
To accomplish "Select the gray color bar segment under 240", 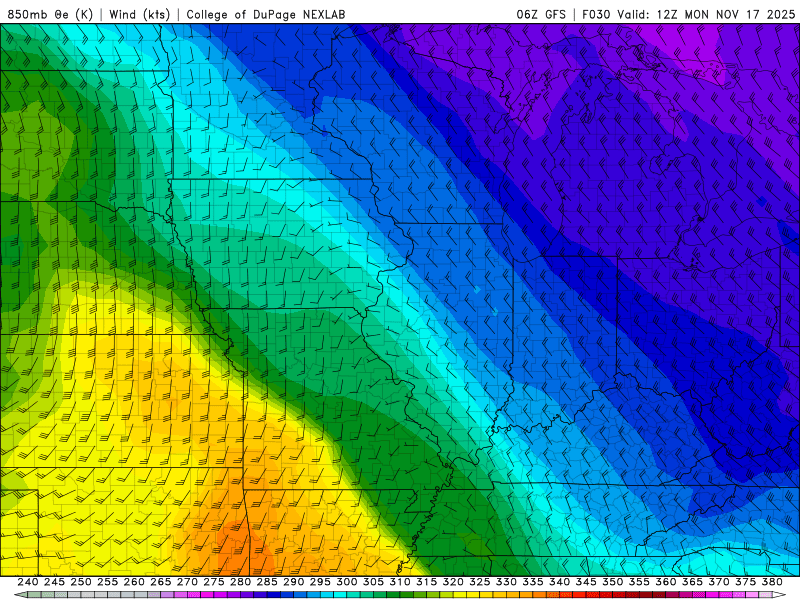I will (33, 595).
